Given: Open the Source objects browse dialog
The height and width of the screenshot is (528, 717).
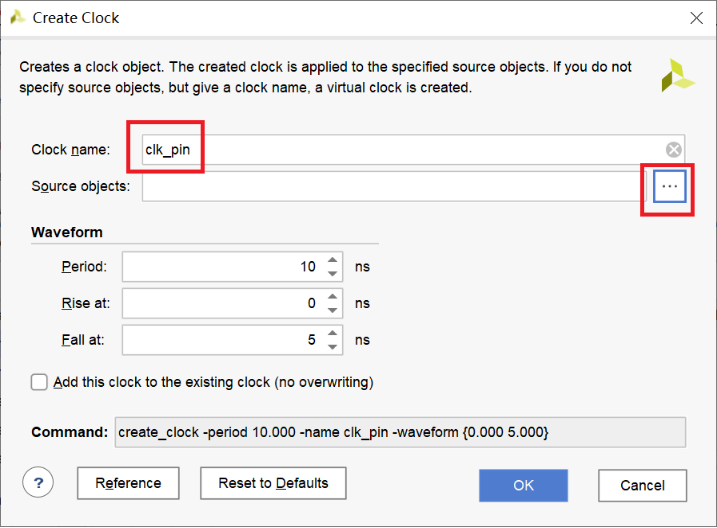Looking at the screenshot, I should [670, 187].
